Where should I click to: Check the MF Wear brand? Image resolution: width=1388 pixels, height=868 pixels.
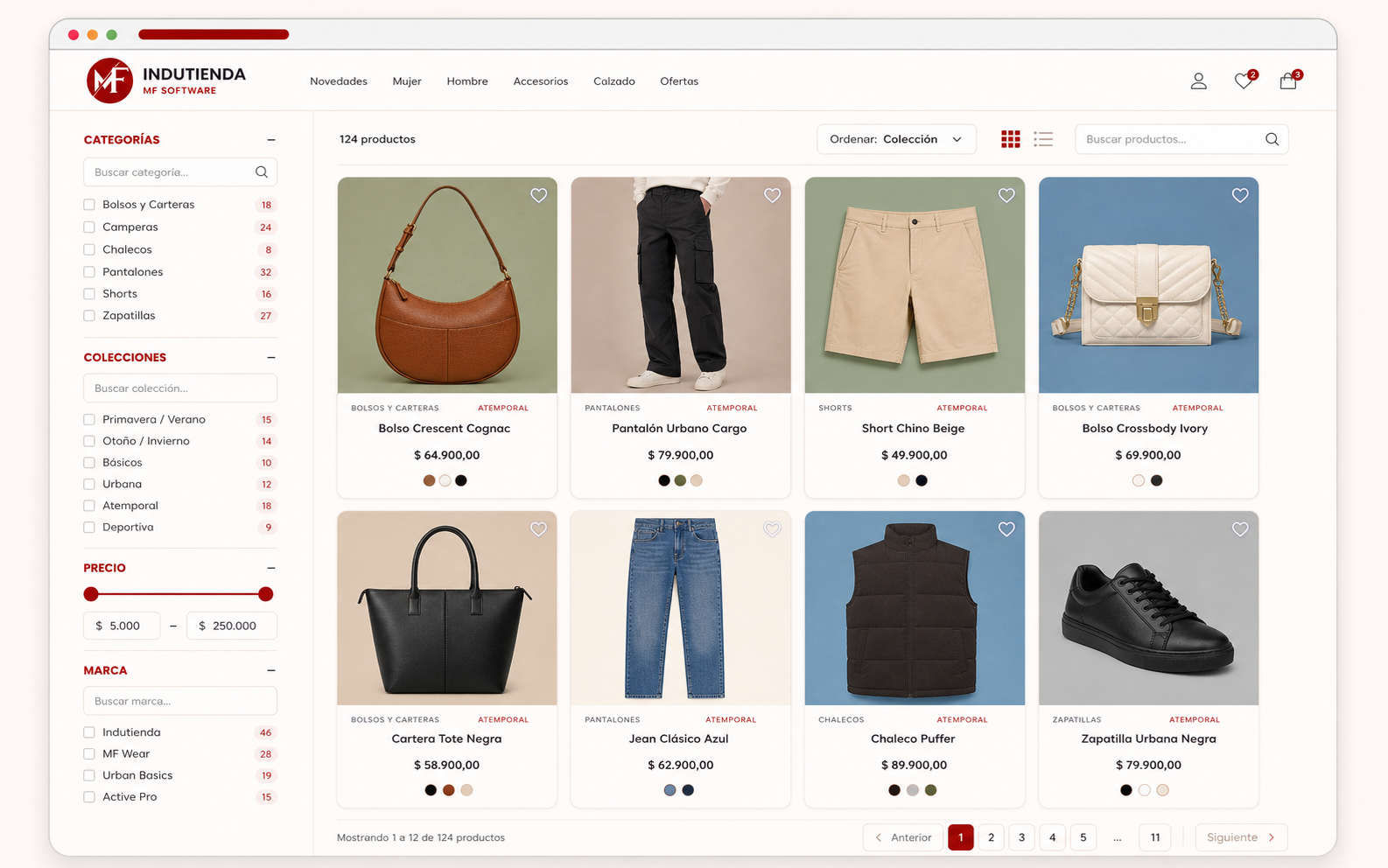89,753
